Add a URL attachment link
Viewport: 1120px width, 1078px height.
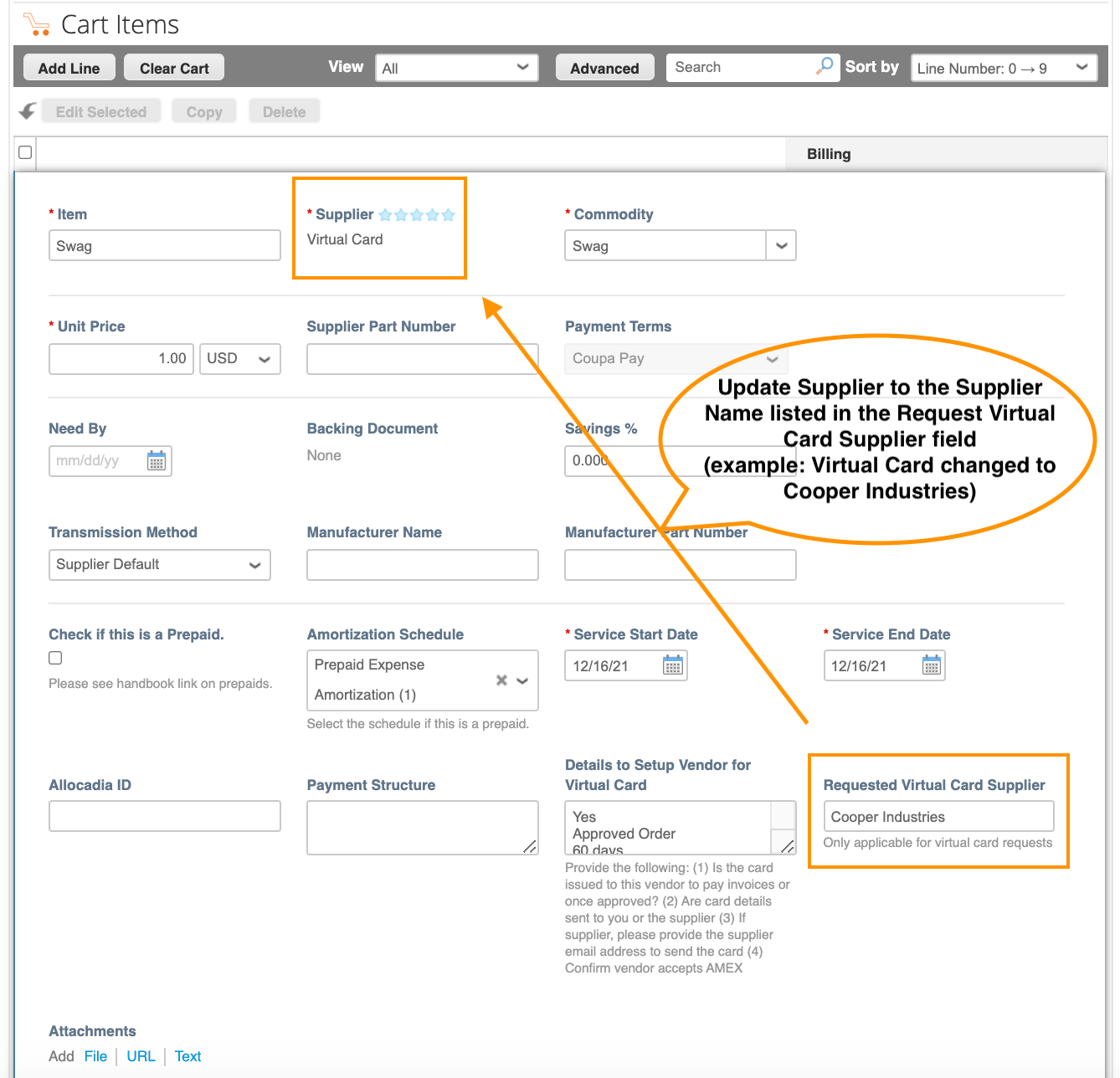141,1056
